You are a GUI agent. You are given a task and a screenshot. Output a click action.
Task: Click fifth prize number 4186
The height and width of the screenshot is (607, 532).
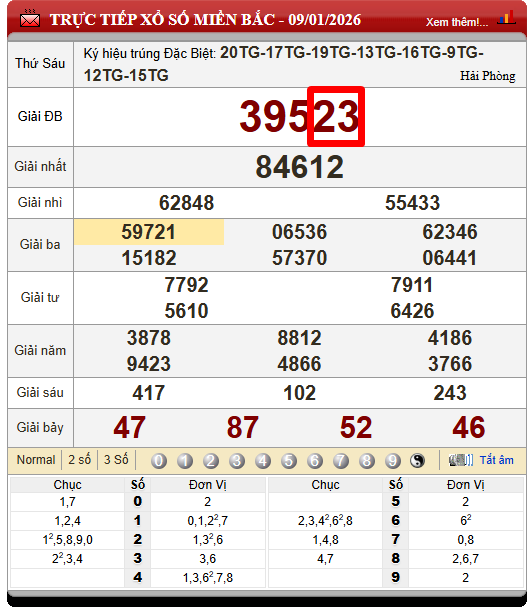pyautogui.click(x=450, y=338)
